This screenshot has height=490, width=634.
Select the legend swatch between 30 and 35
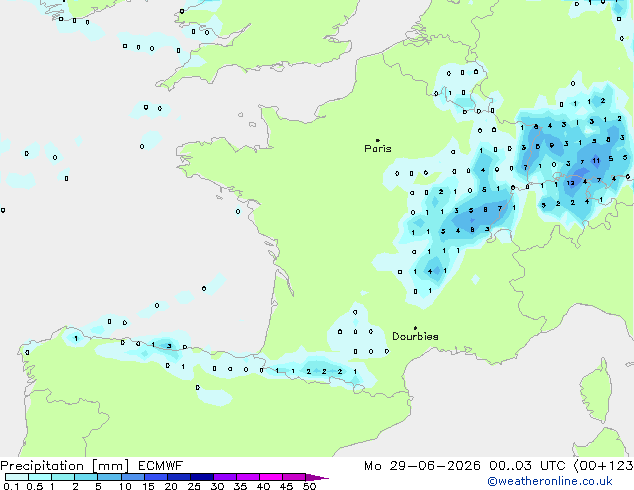(x=225, y=477)
